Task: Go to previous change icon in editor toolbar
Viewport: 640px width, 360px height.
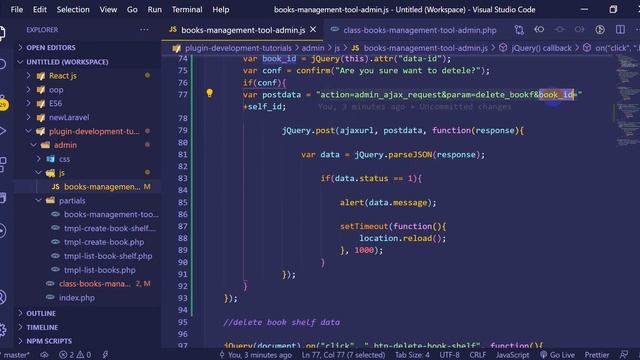Action: tap(539, 29)
